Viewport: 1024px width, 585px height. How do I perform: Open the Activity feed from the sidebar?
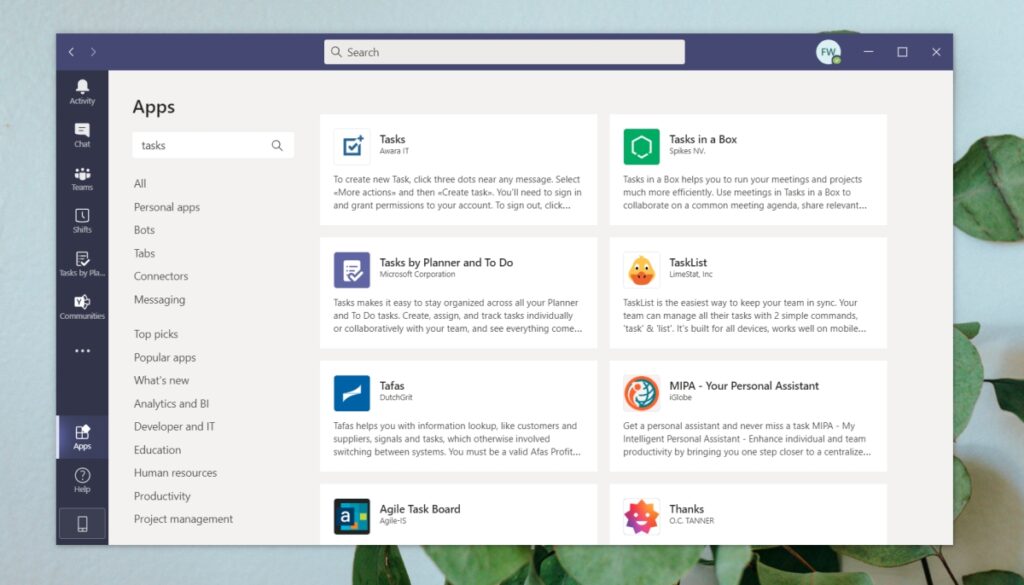82,90
